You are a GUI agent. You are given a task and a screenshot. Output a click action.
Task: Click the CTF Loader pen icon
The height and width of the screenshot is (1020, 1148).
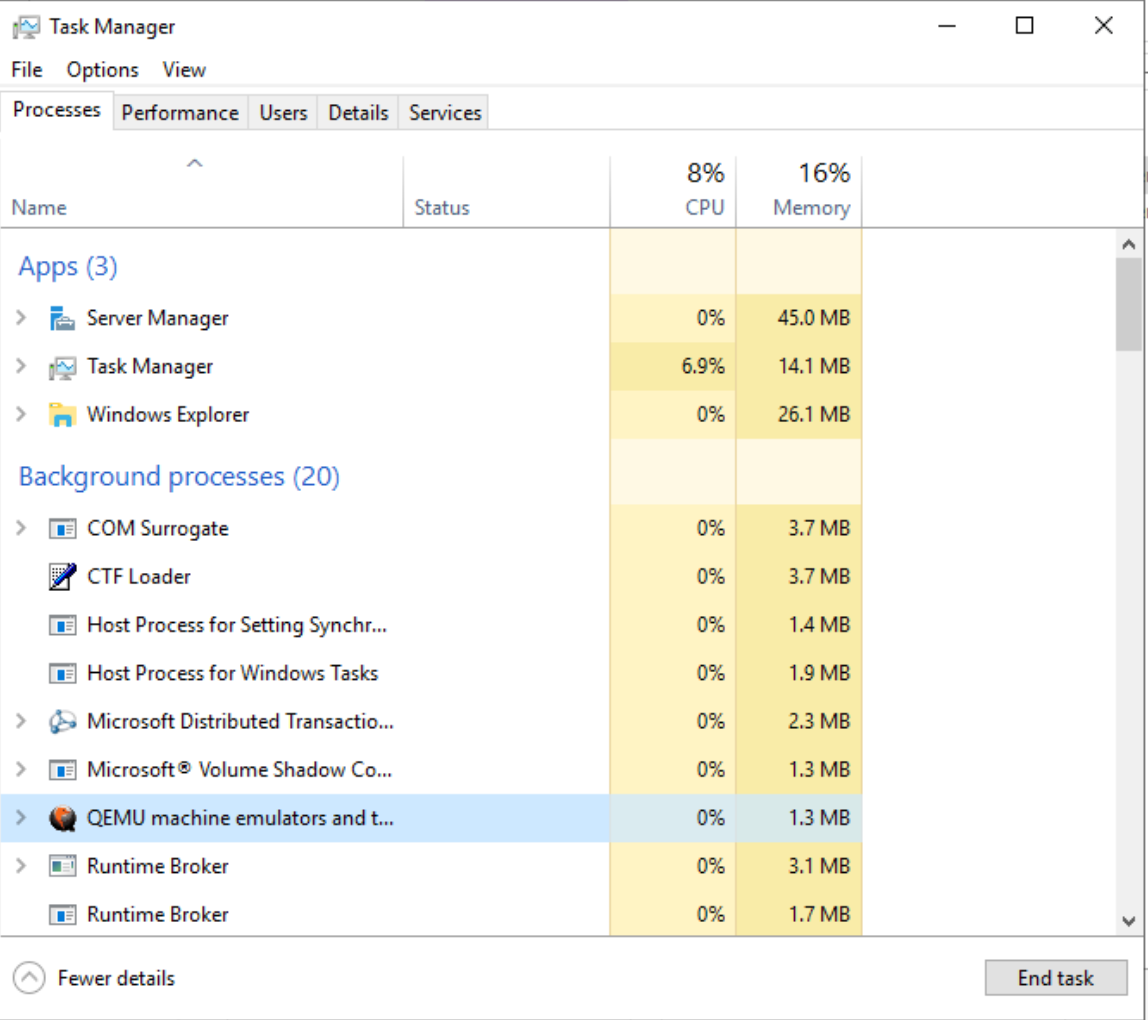coord(62,577)
